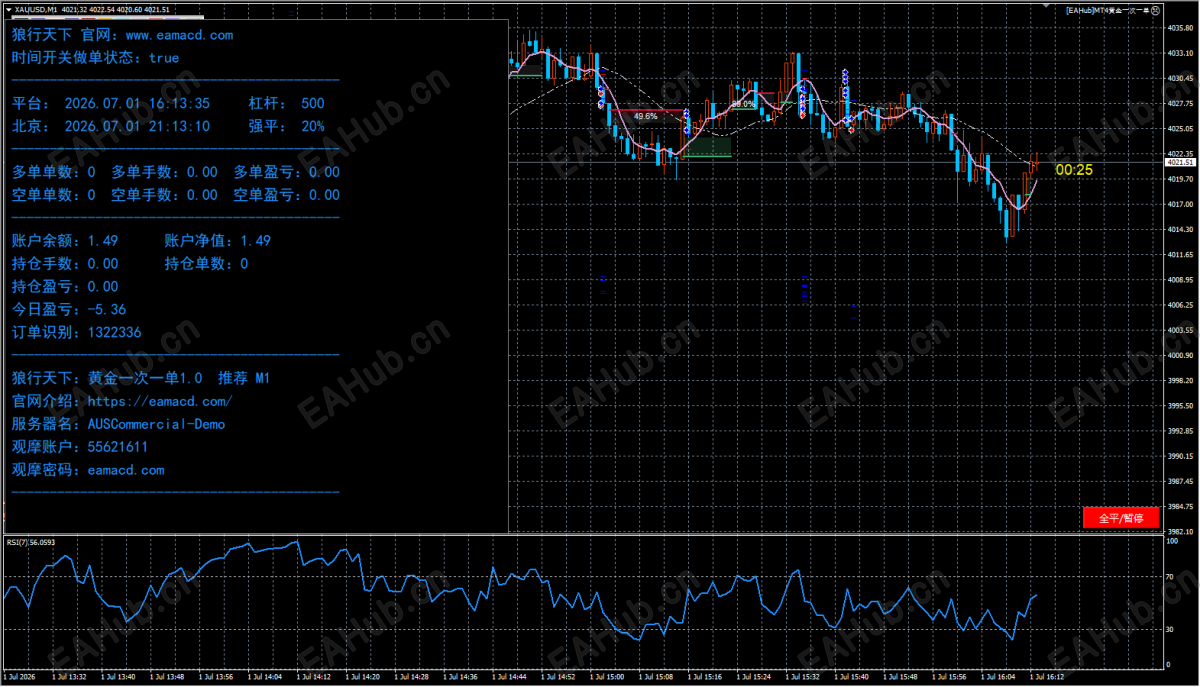Click the red 全平/暂停 button

coord(1121,518)
